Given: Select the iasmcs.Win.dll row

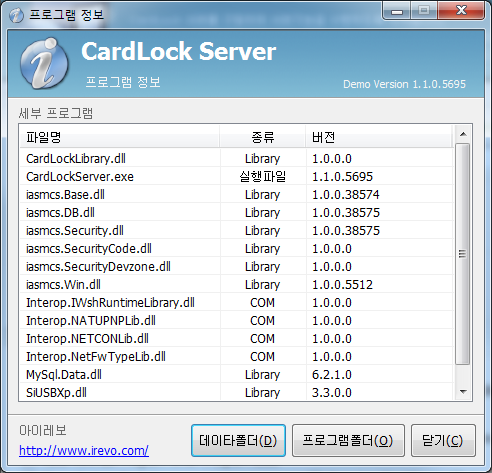Looking at the screenshot, I should (x=236, y=284).
